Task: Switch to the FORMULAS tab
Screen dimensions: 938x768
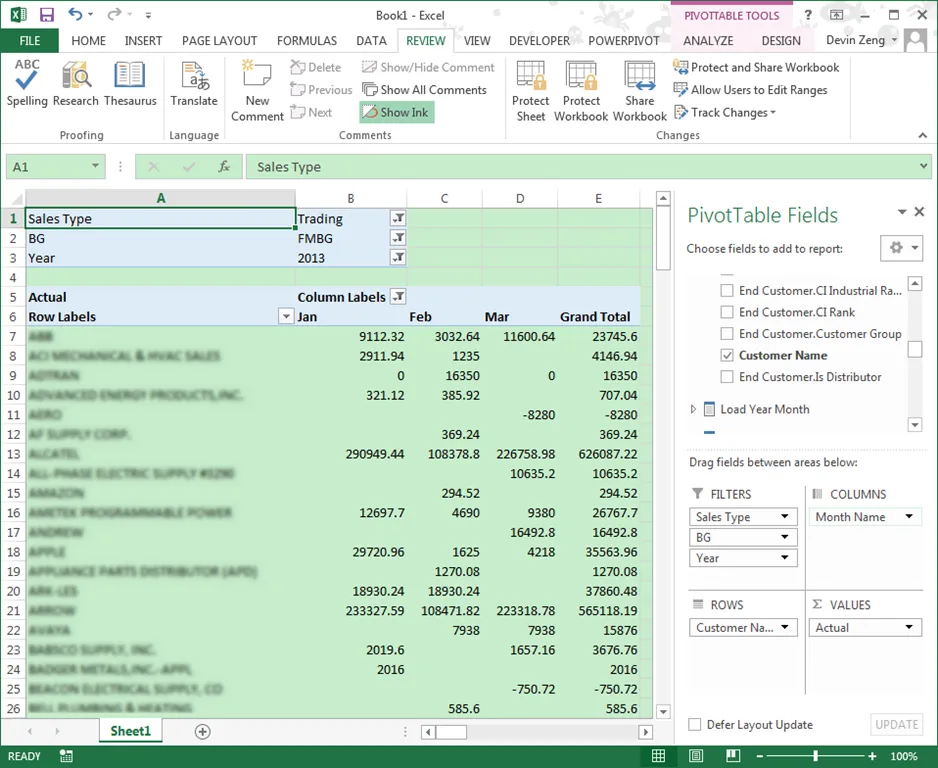Action: pyautogui.click(x=307, y=41)
